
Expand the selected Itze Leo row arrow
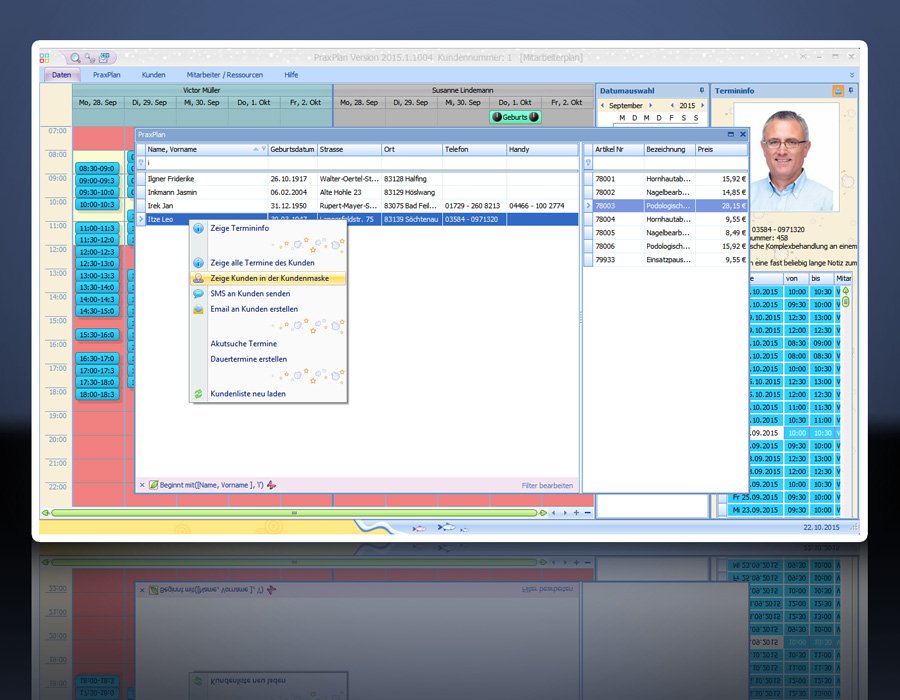point(141,219)
